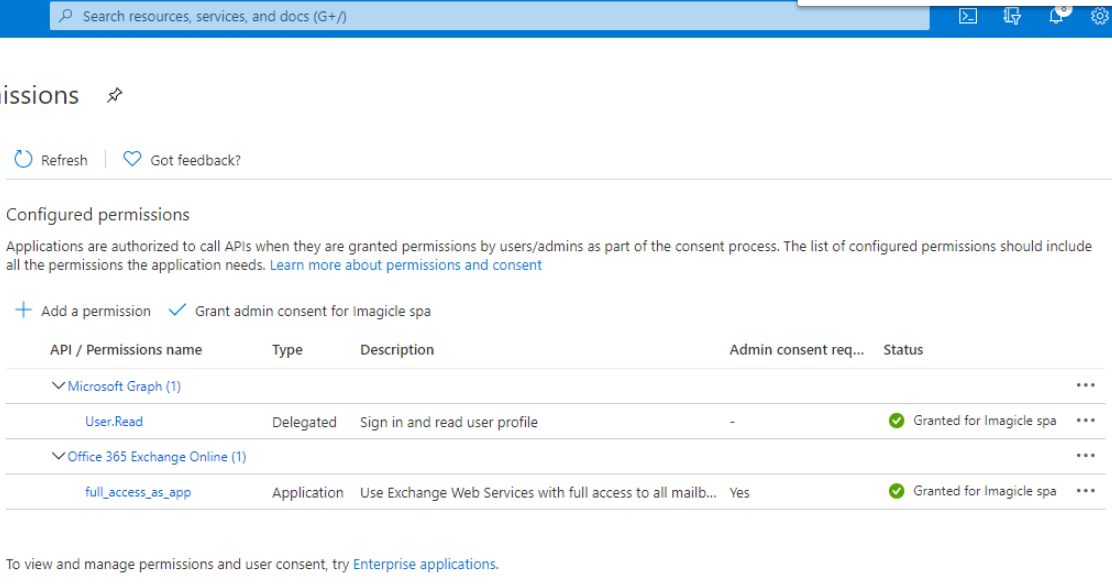Open the directory and subscription filter

point(1011,16)
